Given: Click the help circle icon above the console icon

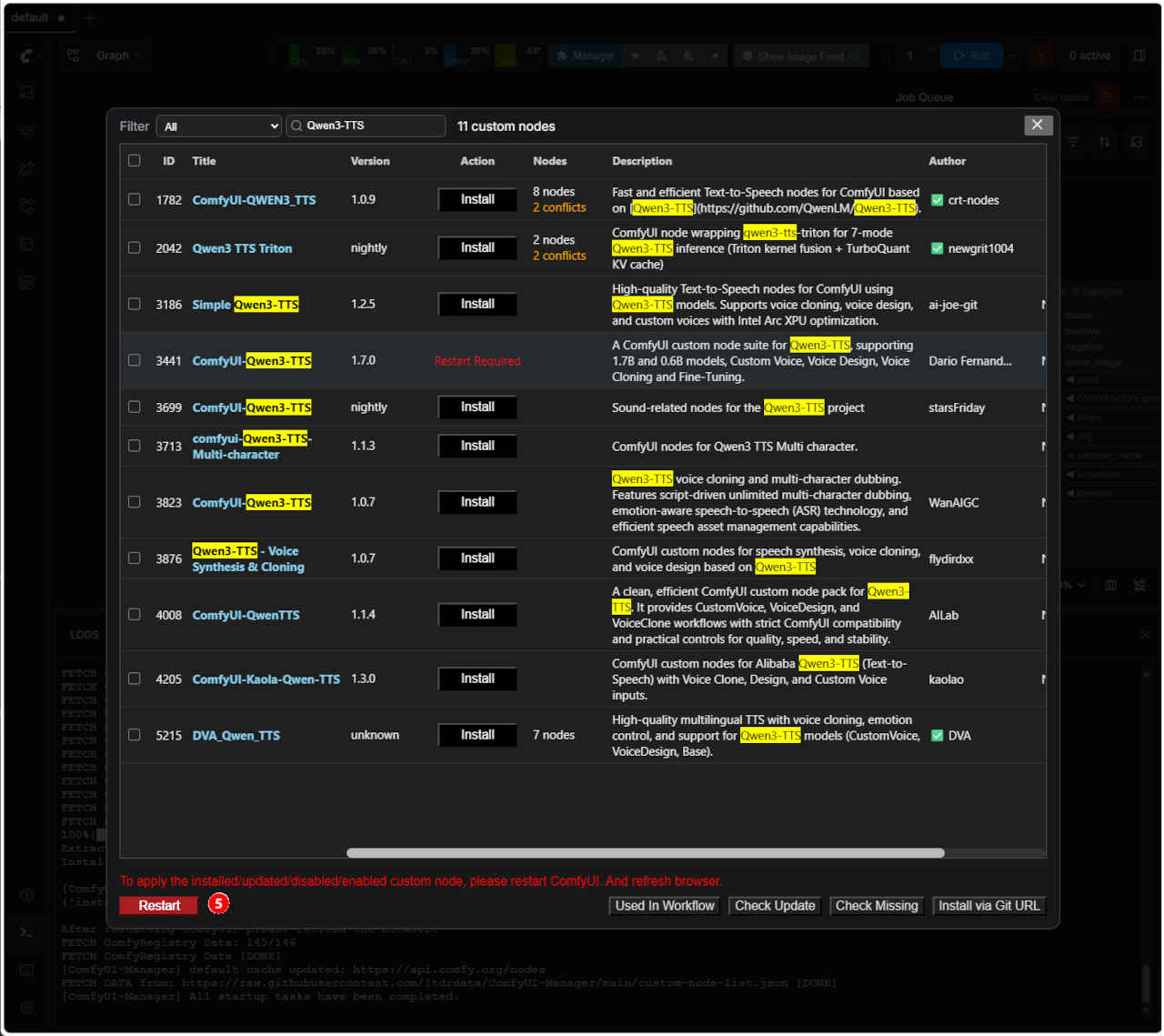Looking at the screenshot, I should 26,895.
